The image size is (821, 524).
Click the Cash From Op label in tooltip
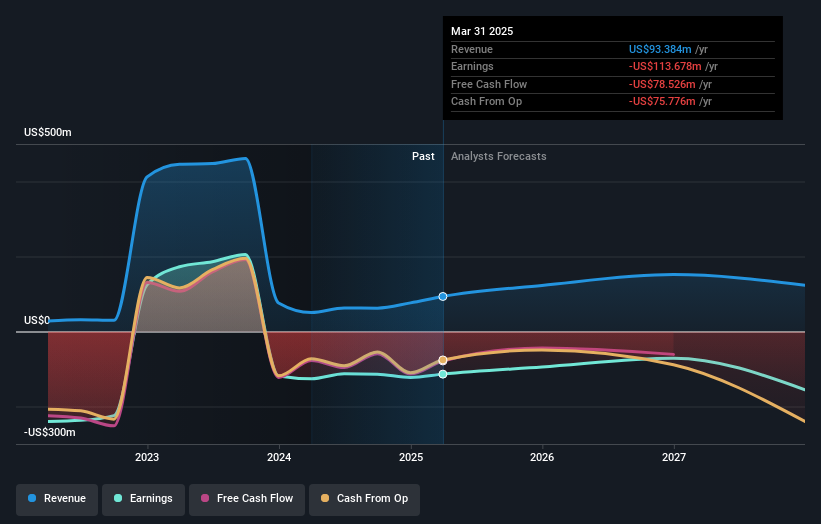pos(486,102)
